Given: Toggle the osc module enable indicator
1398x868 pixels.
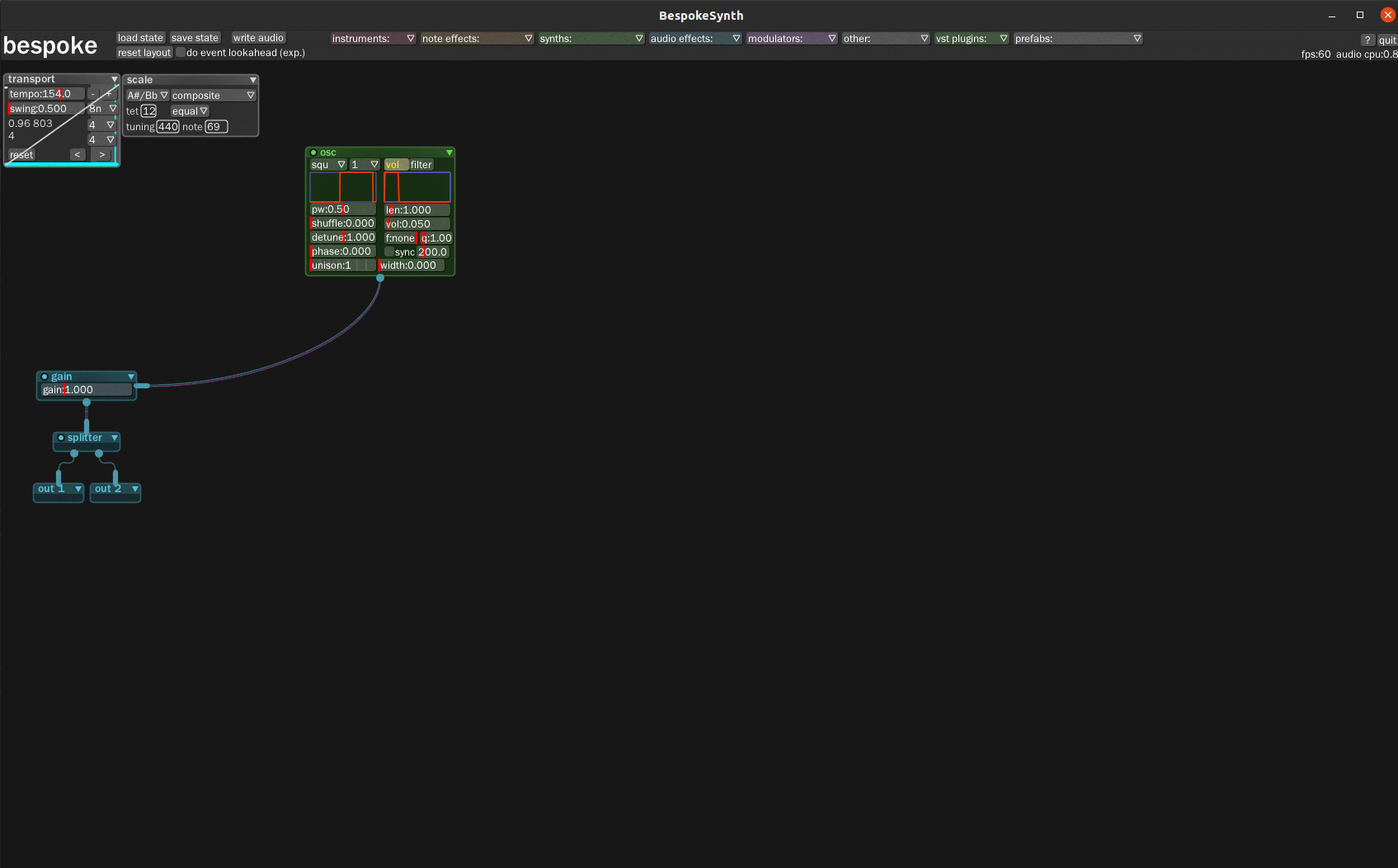Looking at the screenshot, I should point(314,152).
